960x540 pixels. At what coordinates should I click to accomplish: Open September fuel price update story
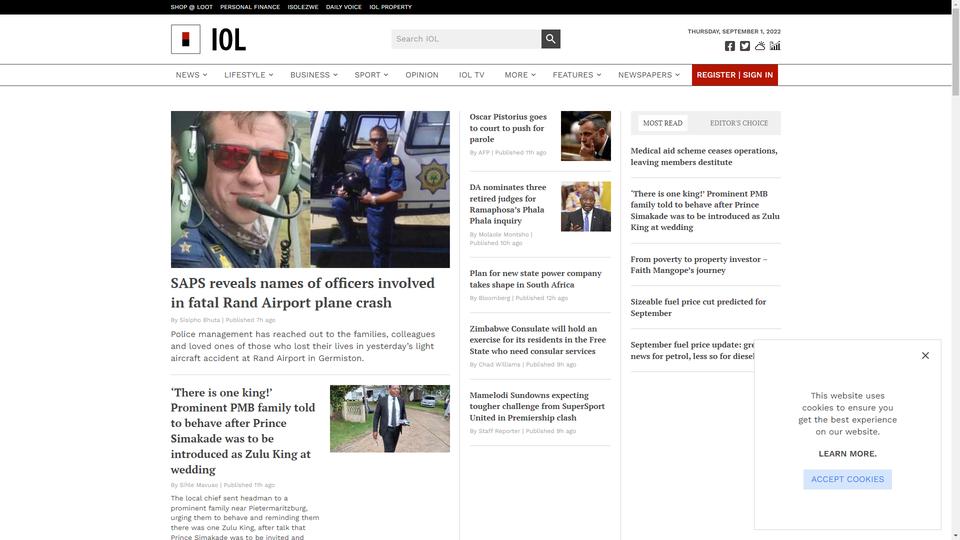[692, 350]
